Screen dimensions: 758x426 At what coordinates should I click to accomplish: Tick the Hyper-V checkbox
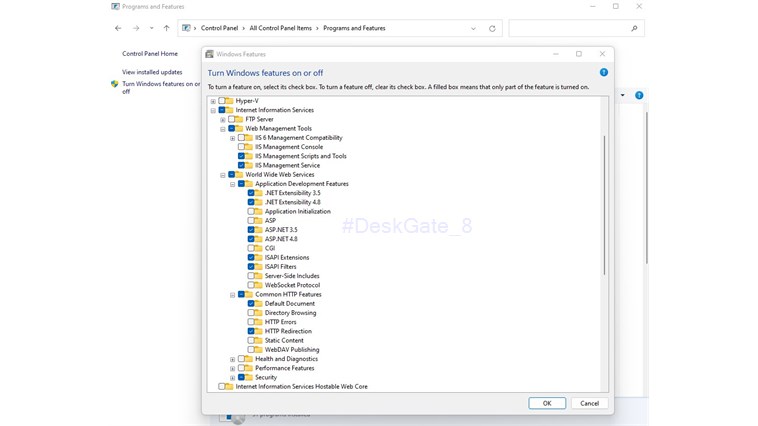(222, 101)
